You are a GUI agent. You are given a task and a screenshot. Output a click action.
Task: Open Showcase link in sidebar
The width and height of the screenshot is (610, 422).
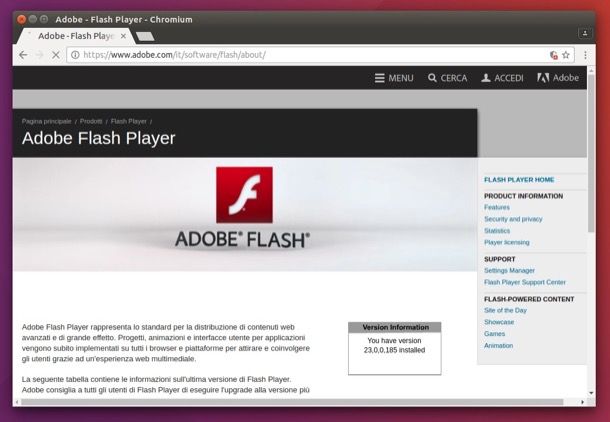(x=499, y=322)
